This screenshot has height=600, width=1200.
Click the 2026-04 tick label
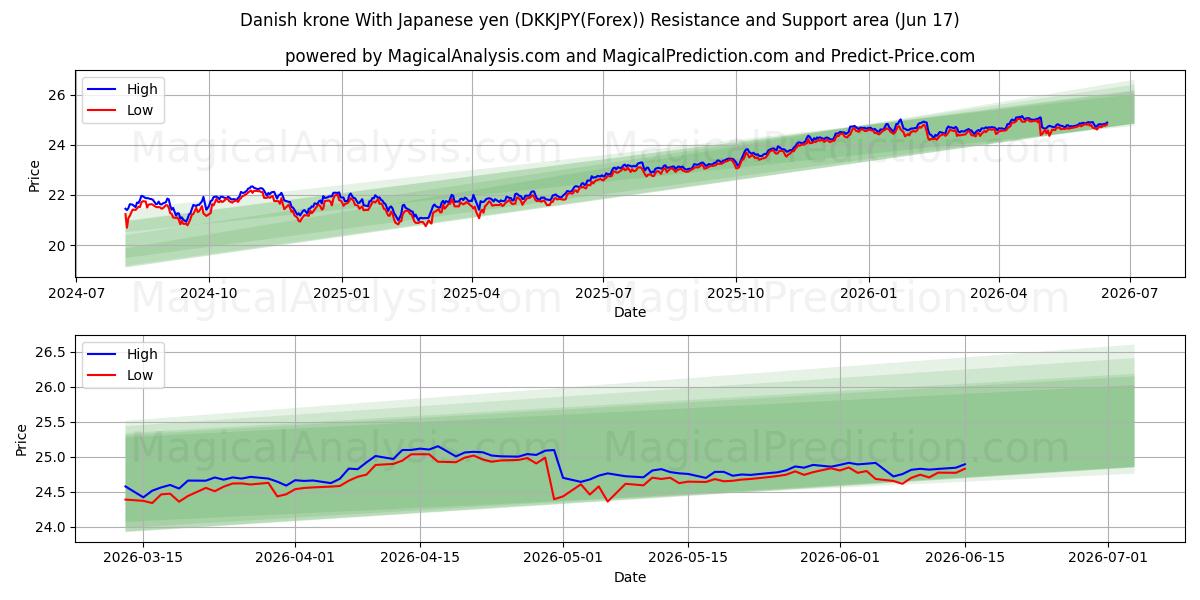(998, 294)
